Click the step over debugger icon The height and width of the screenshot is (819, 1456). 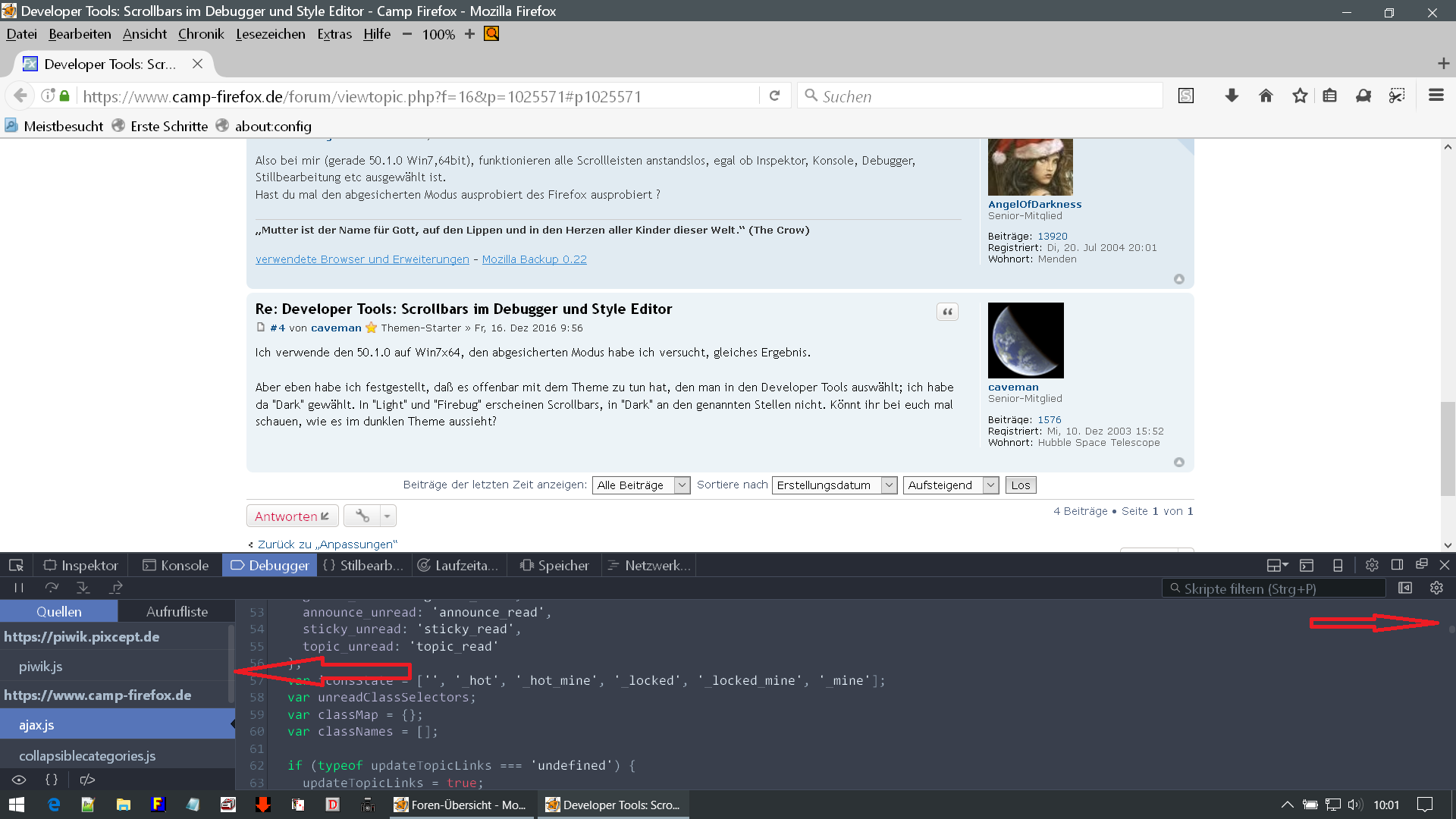pyautogui.click(x=52, y=588)
